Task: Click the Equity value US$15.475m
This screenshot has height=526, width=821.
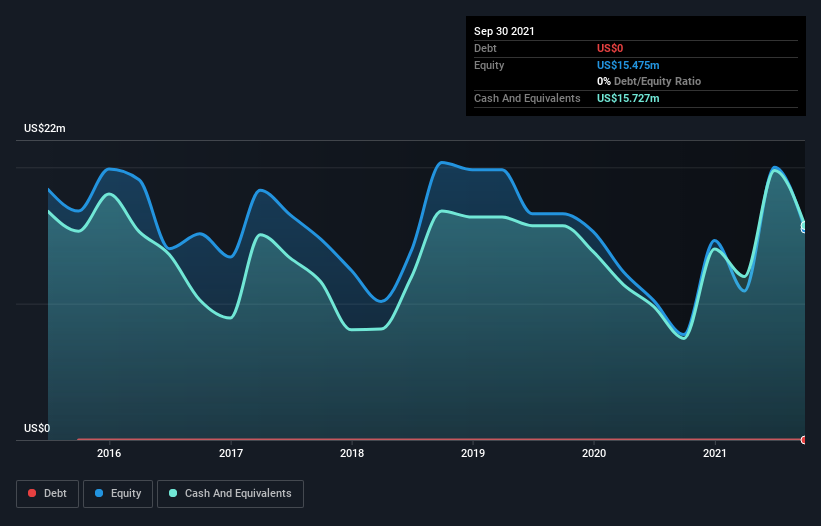Action: (628, 65)
